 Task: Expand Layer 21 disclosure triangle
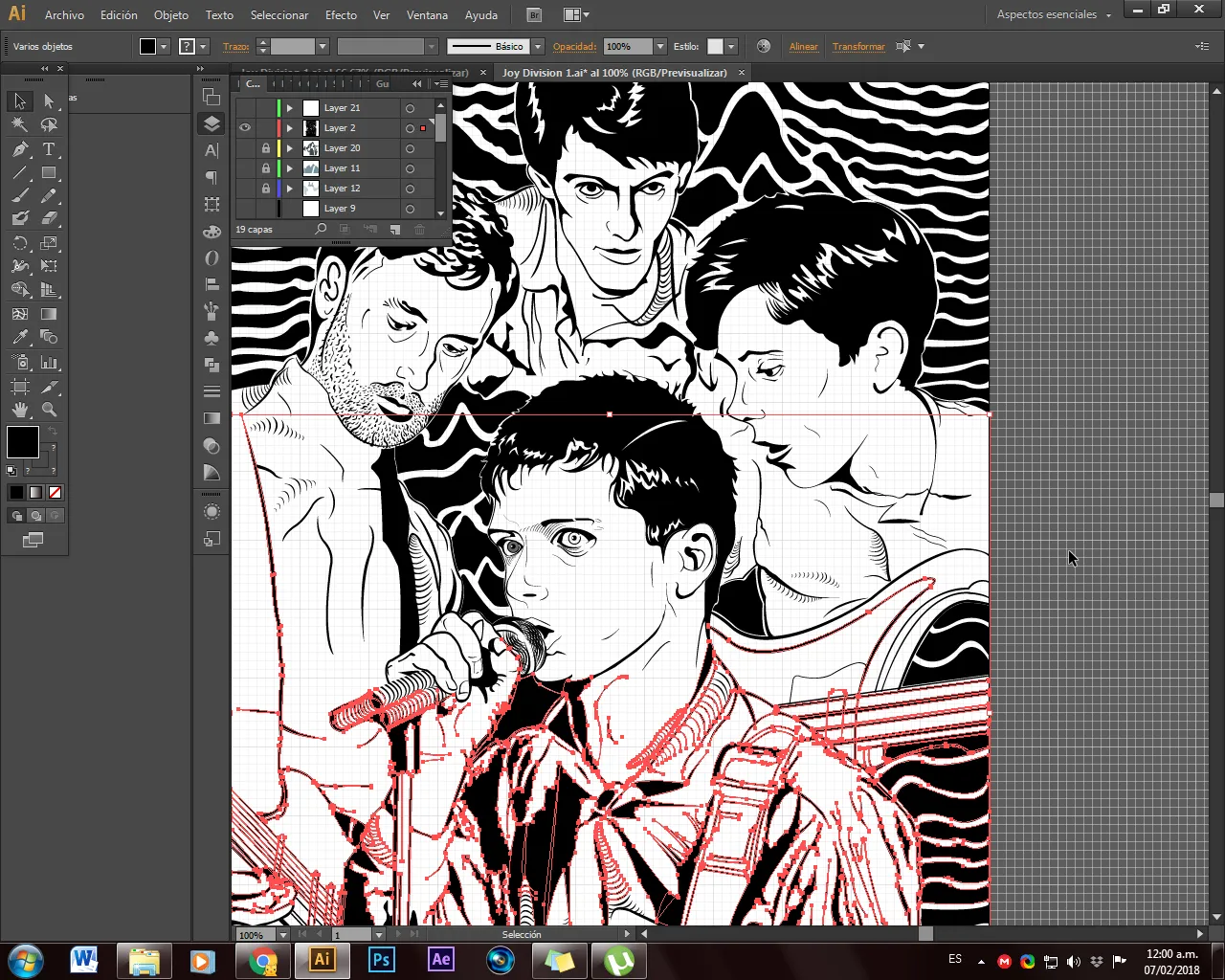click(290, 108)
